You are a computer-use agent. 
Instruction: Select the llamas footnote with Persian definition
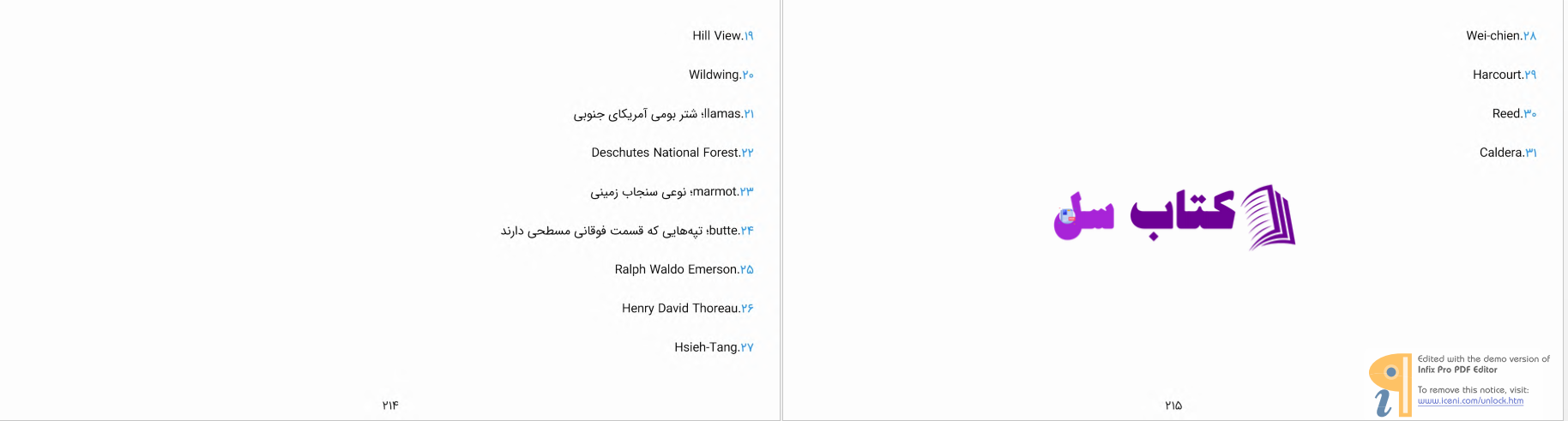[x=664, y=114]
